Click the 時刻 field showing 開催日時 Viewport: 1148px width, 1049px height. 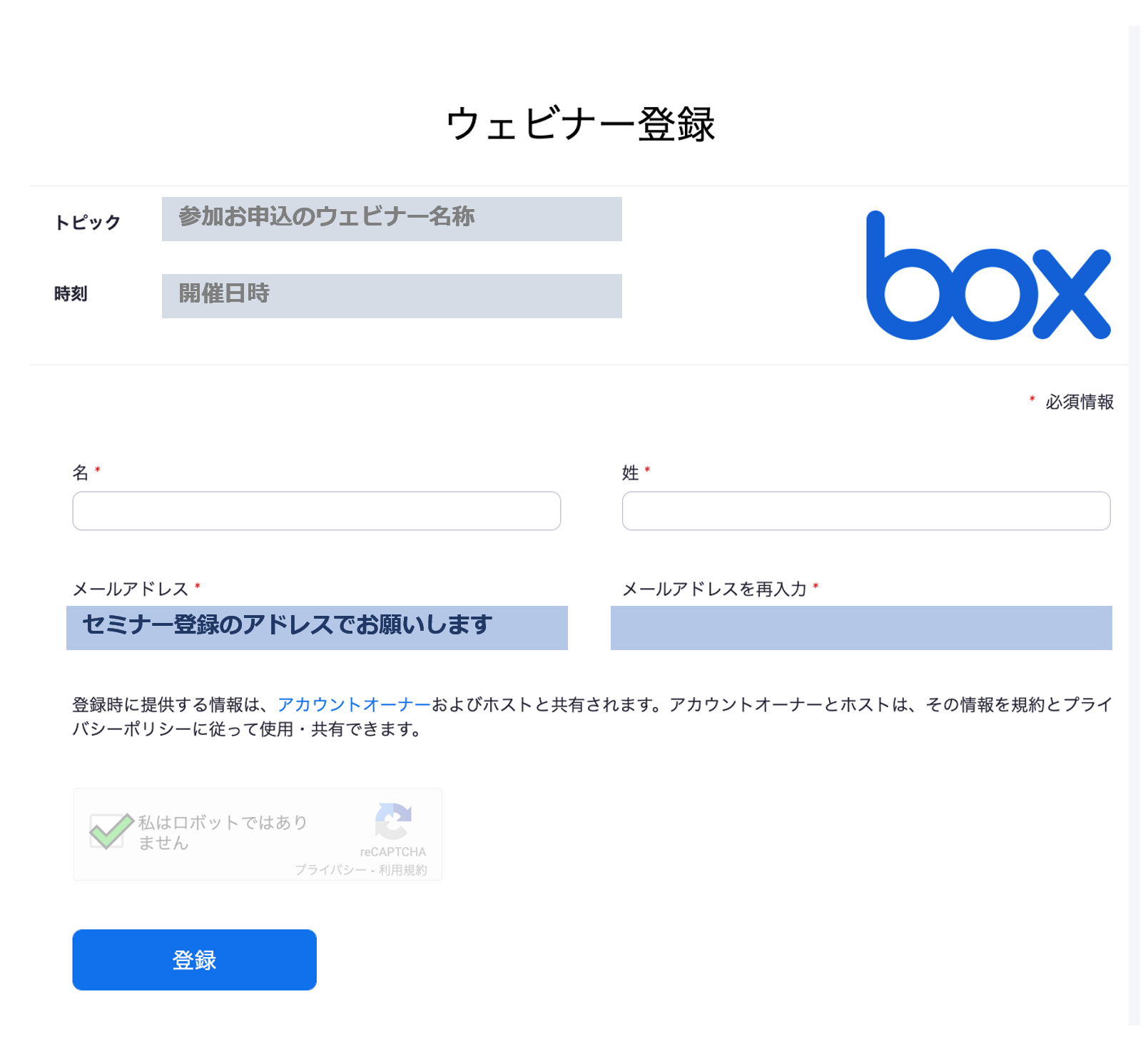392,296
